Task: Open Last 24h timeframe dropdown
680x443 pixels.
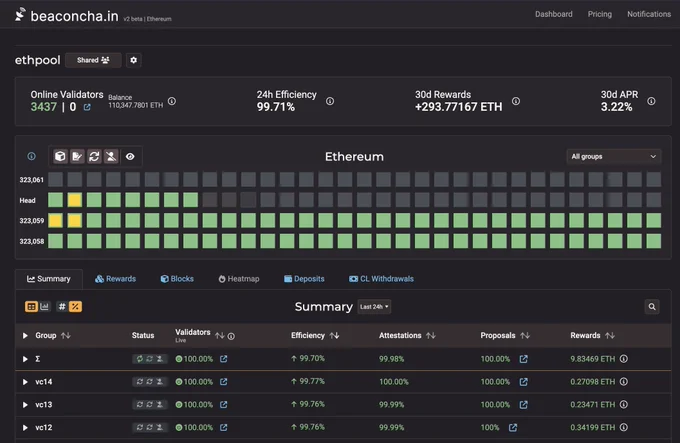Action: pos(374,306)
